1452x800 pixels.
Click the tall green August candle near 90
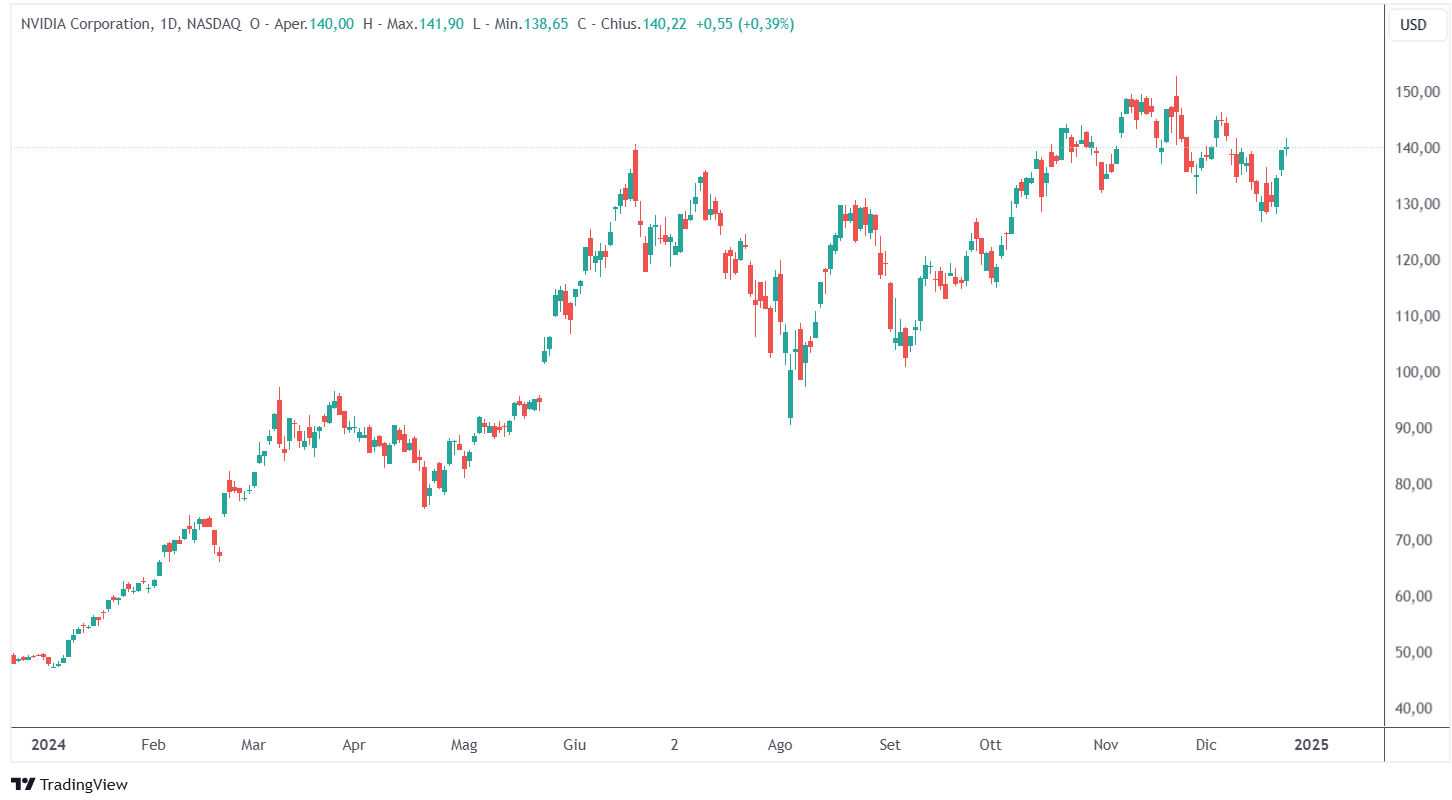[790, 394]
